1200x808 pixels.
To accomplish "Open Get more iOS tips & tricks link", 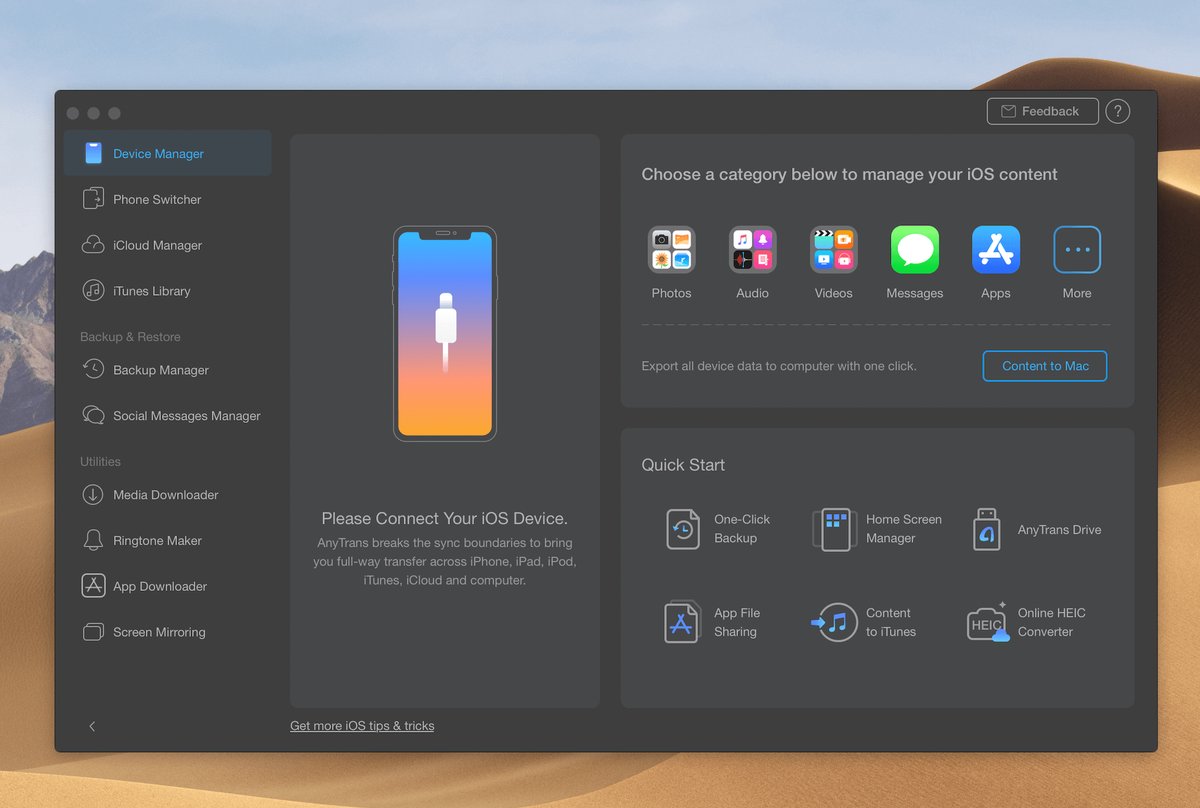I will [x=362, y=726].
